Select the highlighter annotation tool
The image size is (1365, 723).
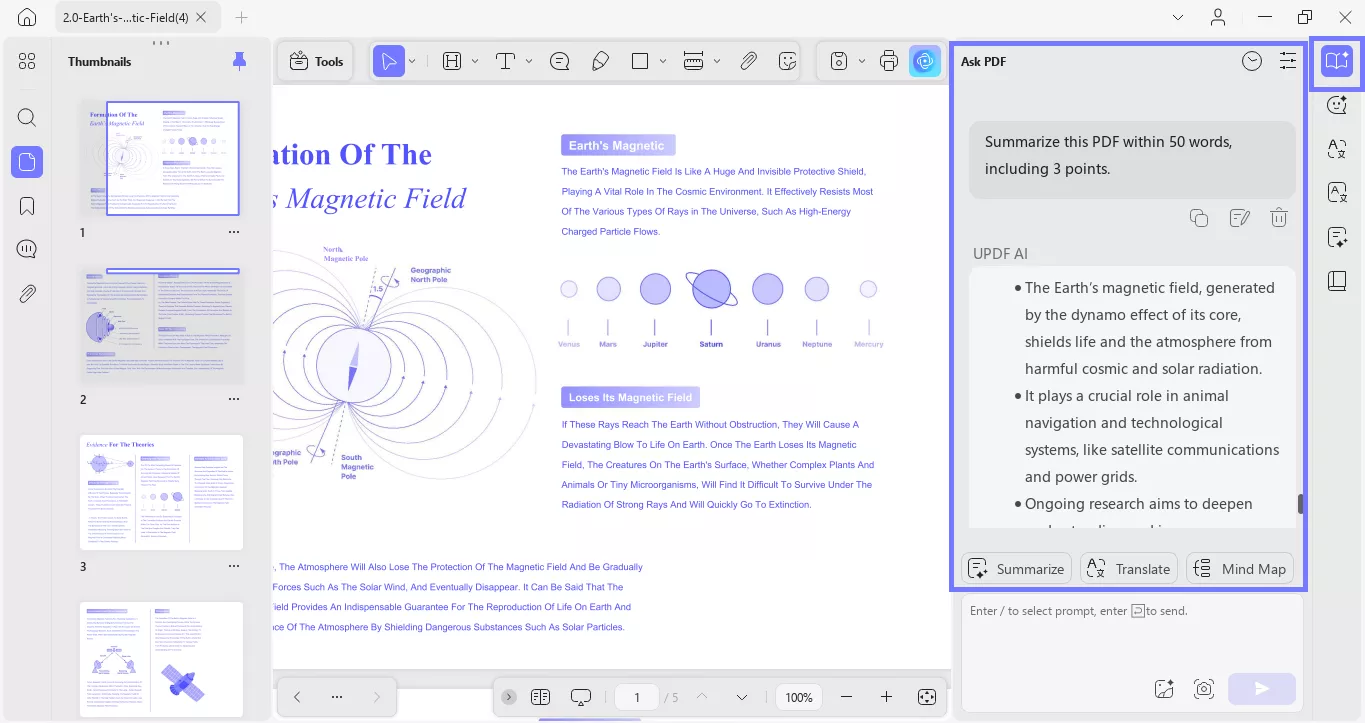pos(600,60)
